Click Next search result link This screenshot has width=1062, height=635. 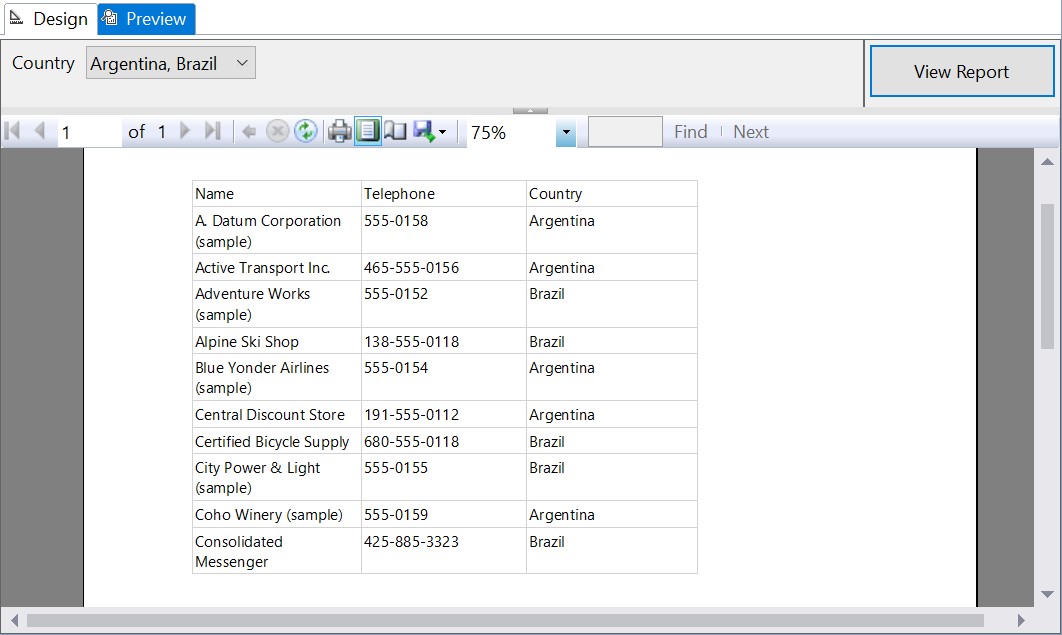750,132
